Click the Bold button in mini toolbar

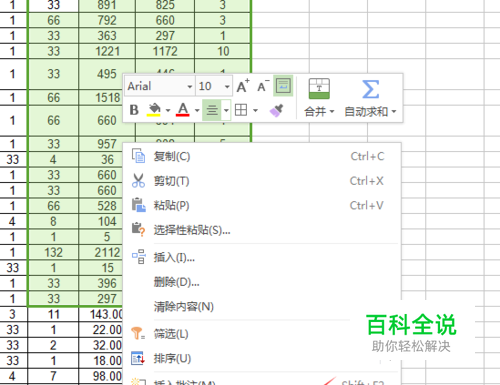134,110
